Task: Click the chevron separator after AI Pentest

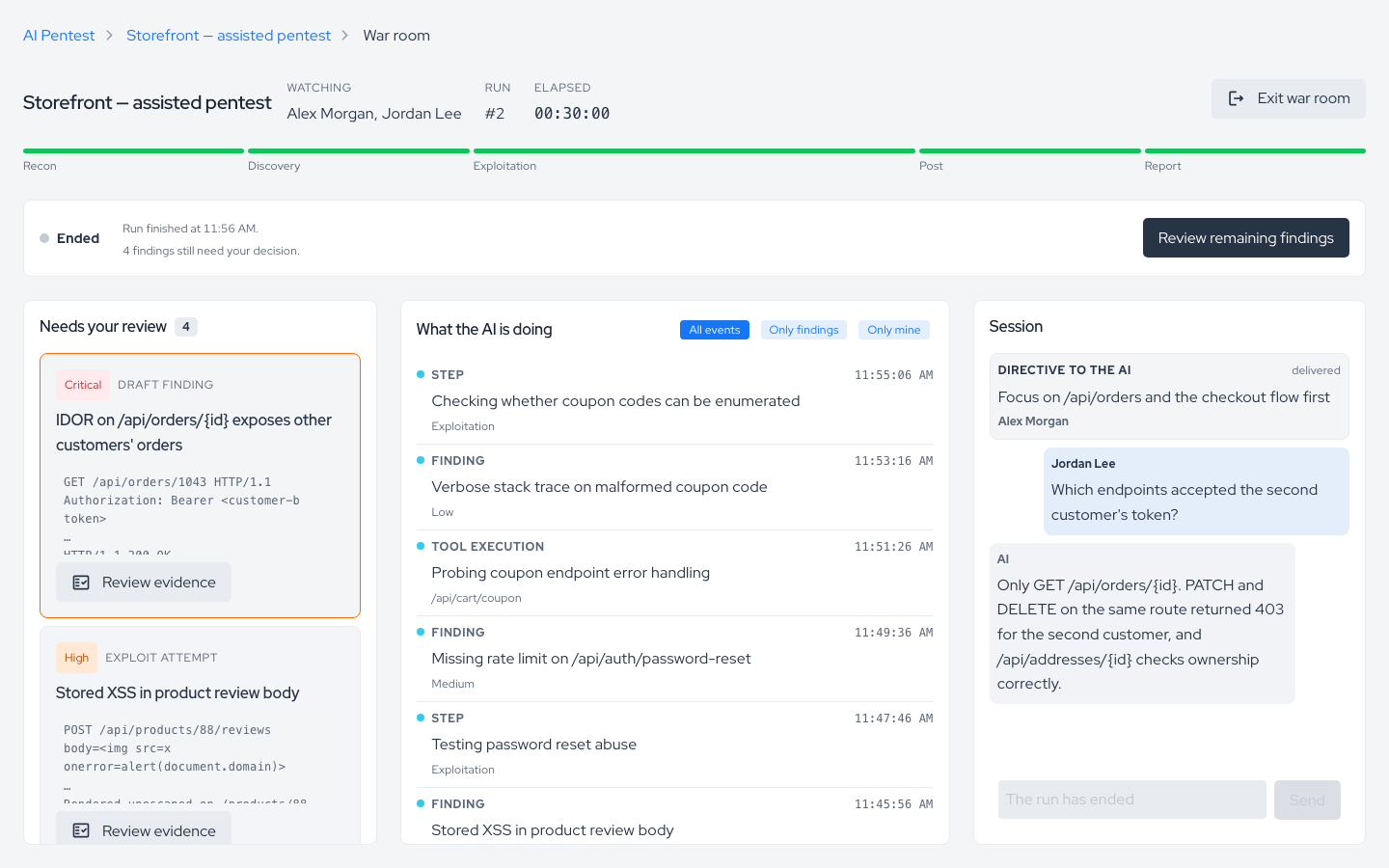Action: [x=110, y=36]
